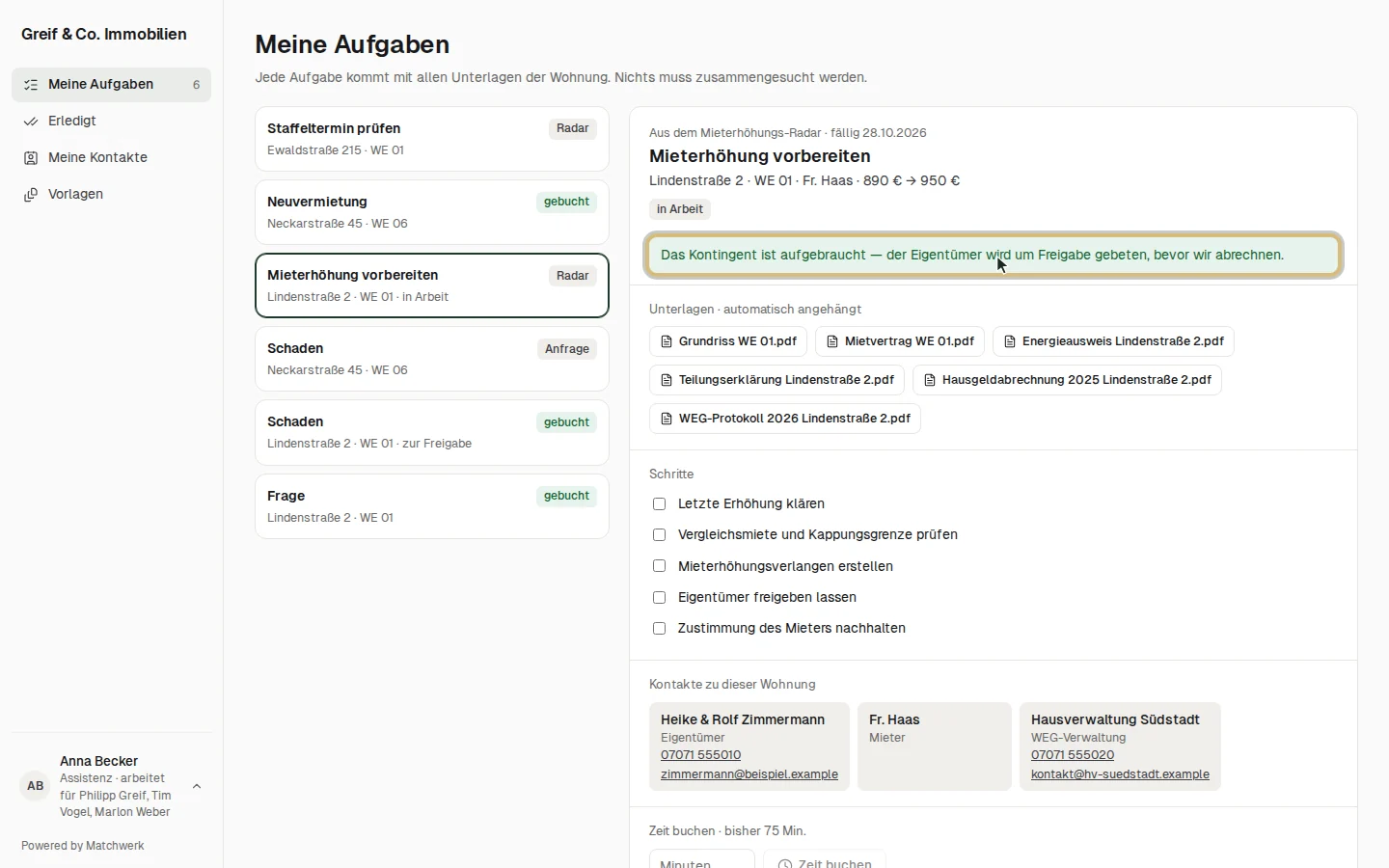1389x868 pixels.
Task: Mark 'Mieterhöhungsverlangen erstellen' as done
Action: [660, 566]
